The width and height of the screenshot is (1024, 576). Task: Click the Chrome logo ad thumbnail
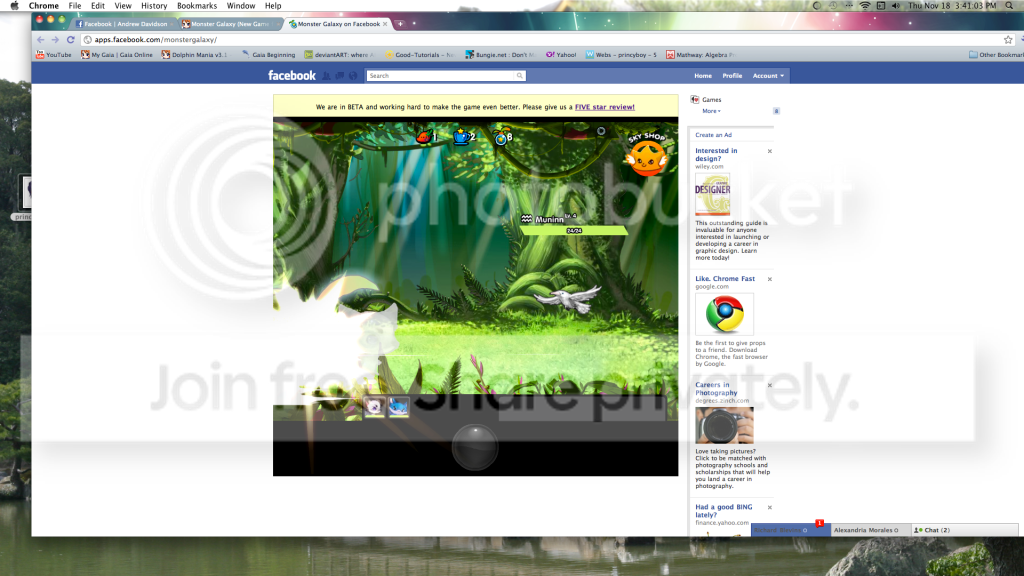point(724,314)
